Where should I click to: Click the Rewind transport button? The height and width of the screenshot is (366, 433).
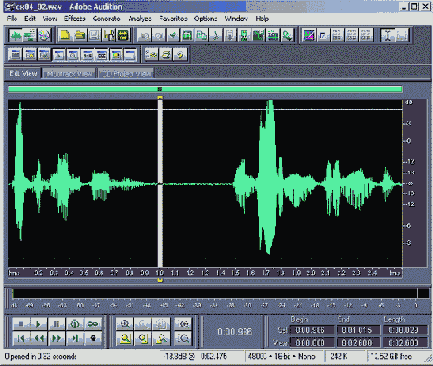pyautogui.click(x=38, y=339)
